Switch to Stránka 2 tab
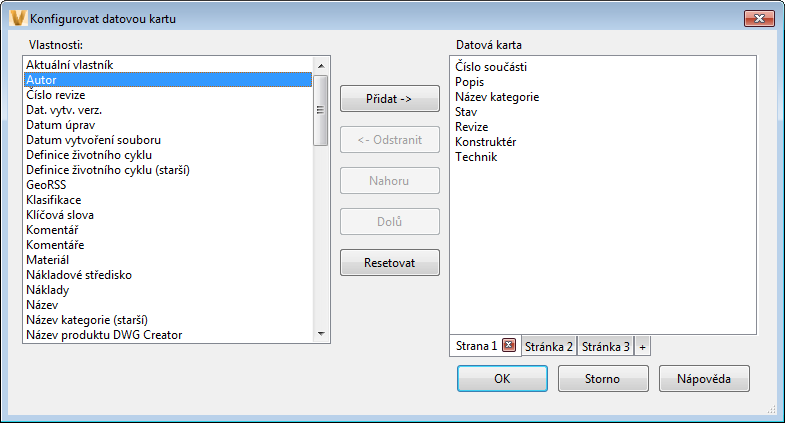 [549, 346]
